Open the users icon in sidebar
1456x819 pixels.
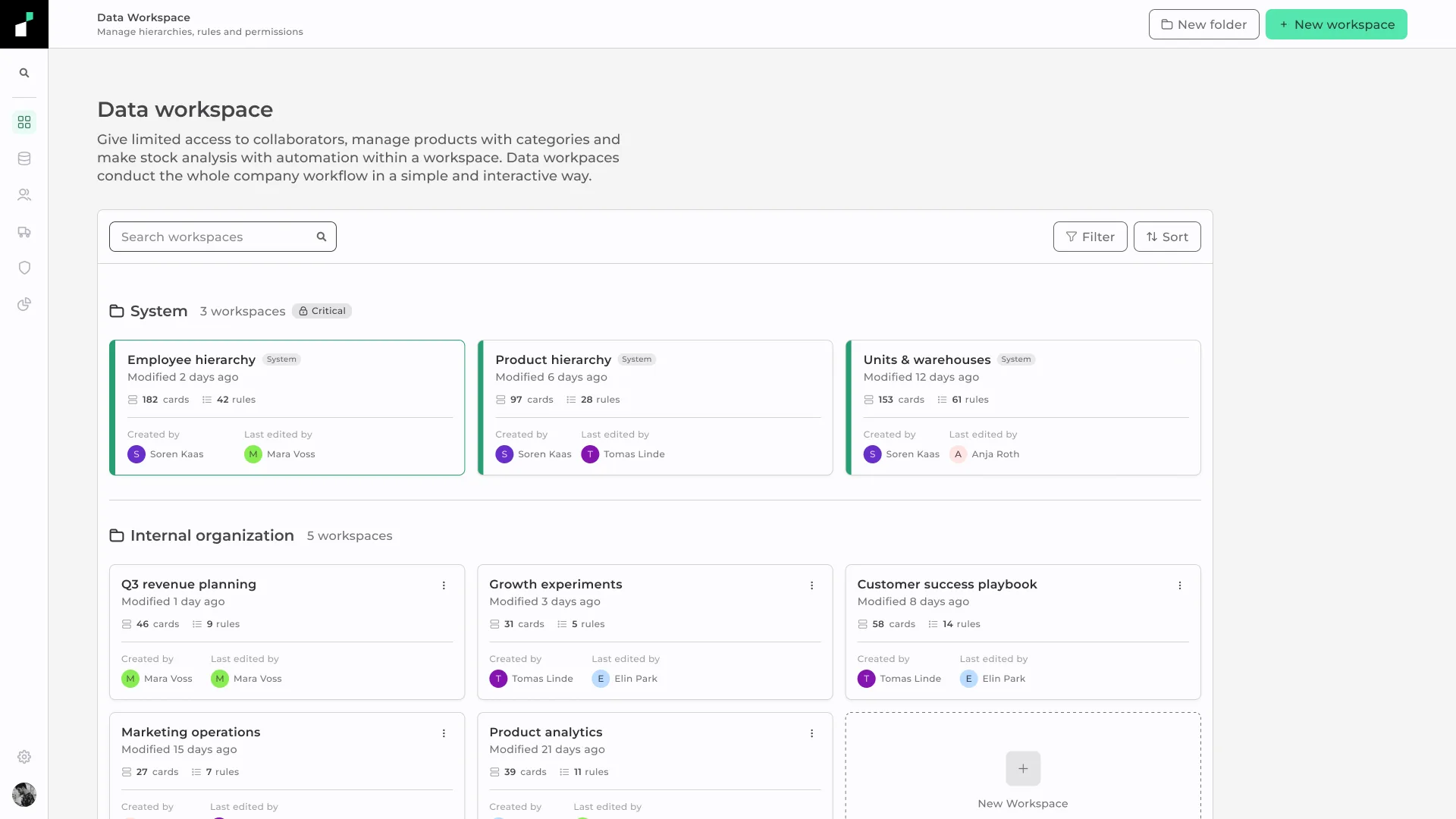pos(24,195)
